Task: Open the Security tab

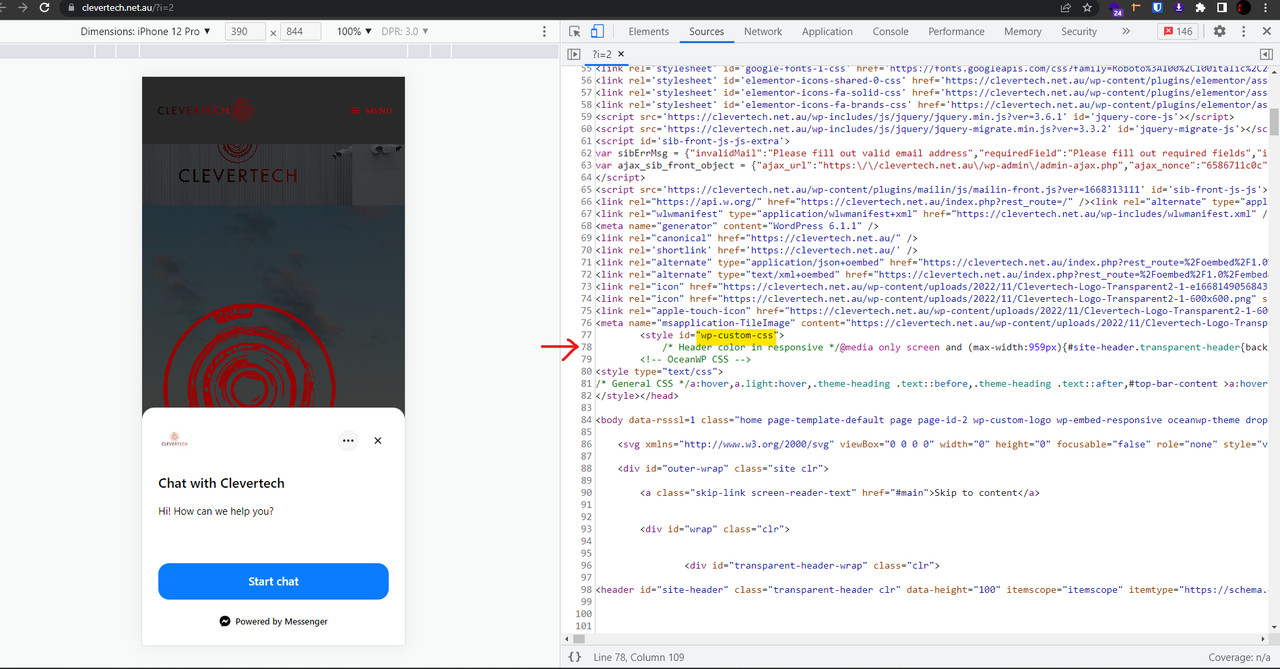Action: (1079, 32)
